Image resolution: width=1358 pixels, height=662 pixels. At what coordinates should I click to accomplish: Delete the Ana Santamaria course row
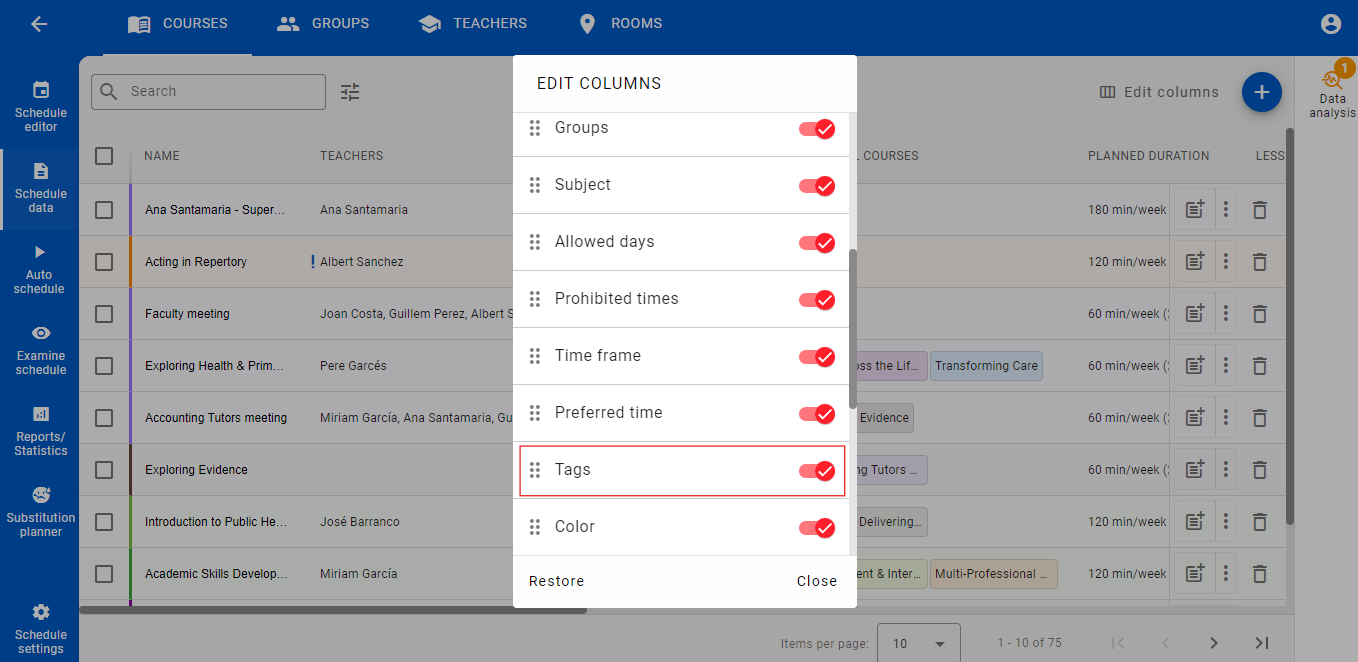[x=1260, y=210]
